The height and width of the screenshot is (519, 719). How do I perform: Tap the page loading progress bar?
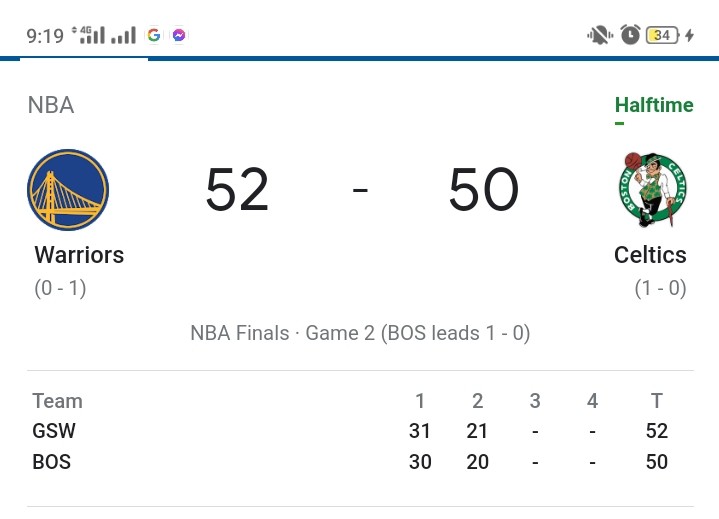coord(360,58)
